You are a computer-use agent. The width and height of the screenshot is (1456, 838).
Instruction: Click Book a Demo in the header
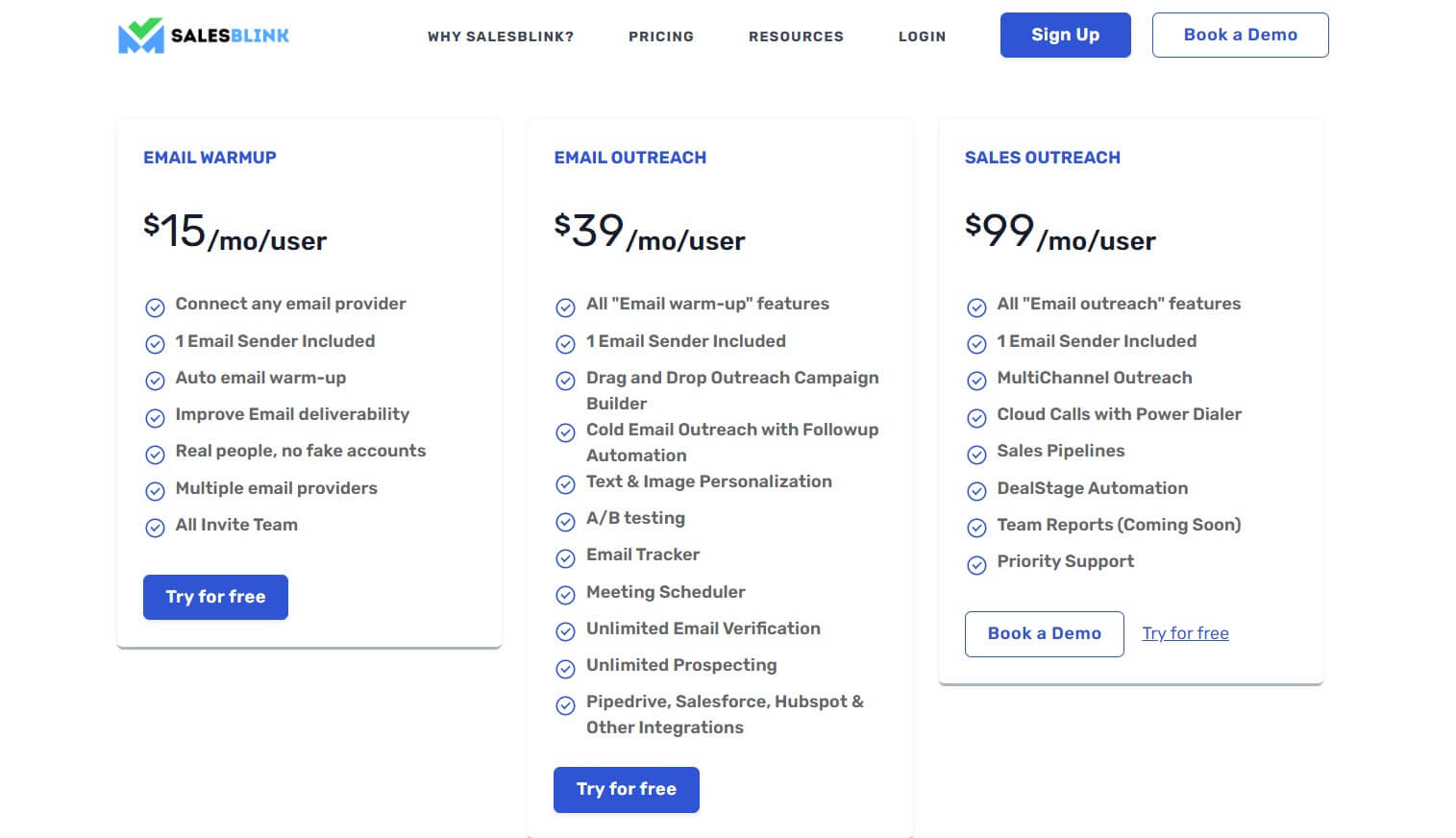(x=1240, y=35)
